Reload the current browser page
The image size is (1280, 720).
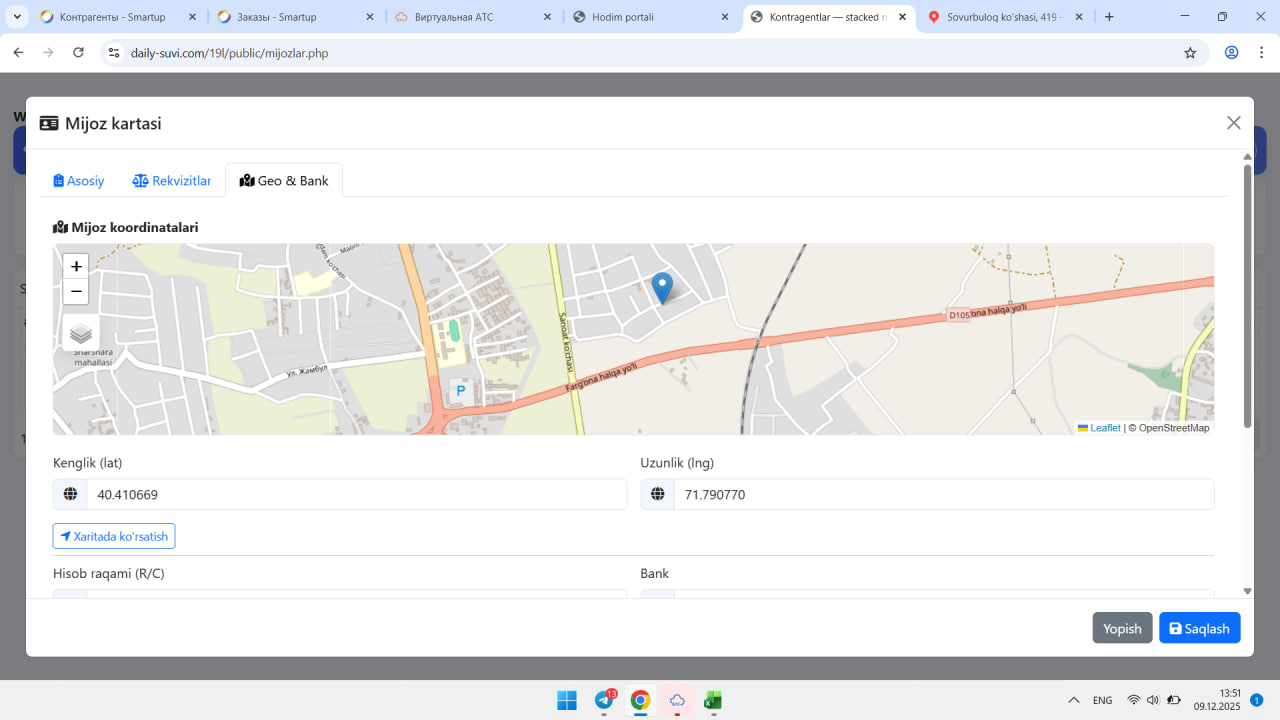click(79, 53)
